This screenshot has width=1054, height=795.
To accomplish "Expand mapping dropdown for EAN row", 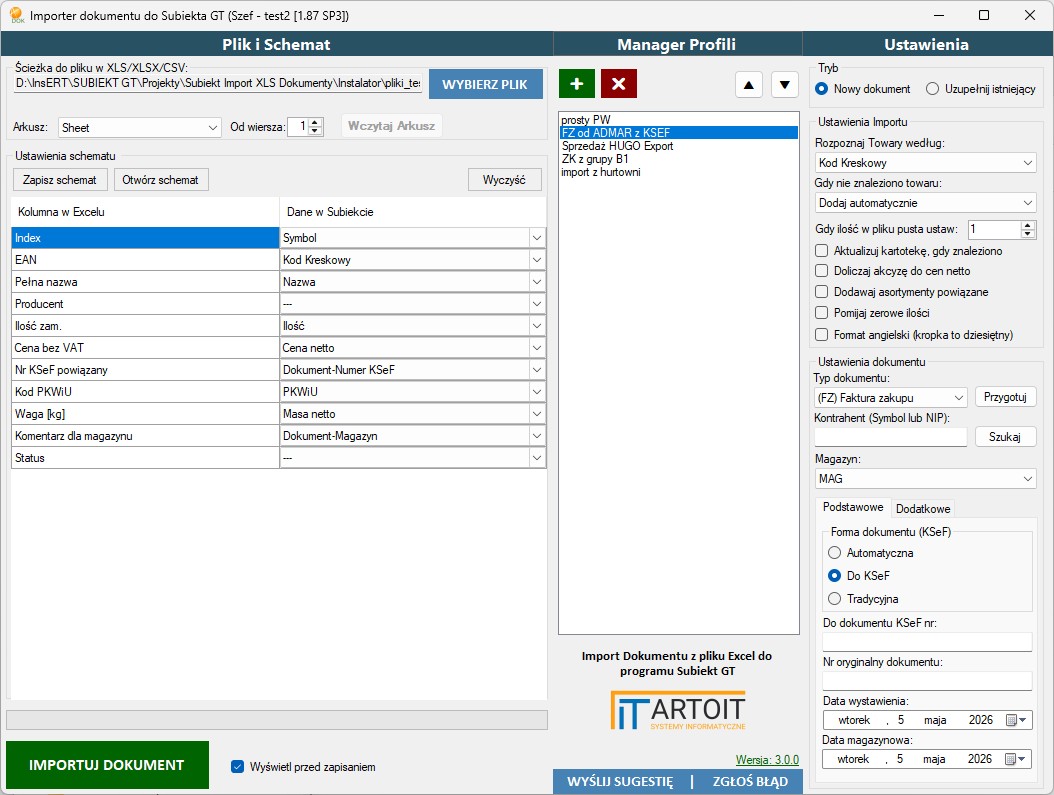I will coord(537,260).
